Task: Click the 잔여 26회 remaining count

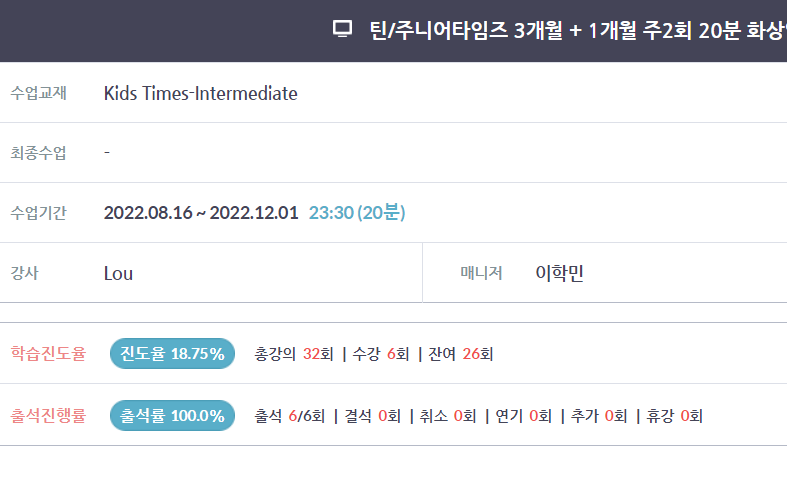Action: 461,354
